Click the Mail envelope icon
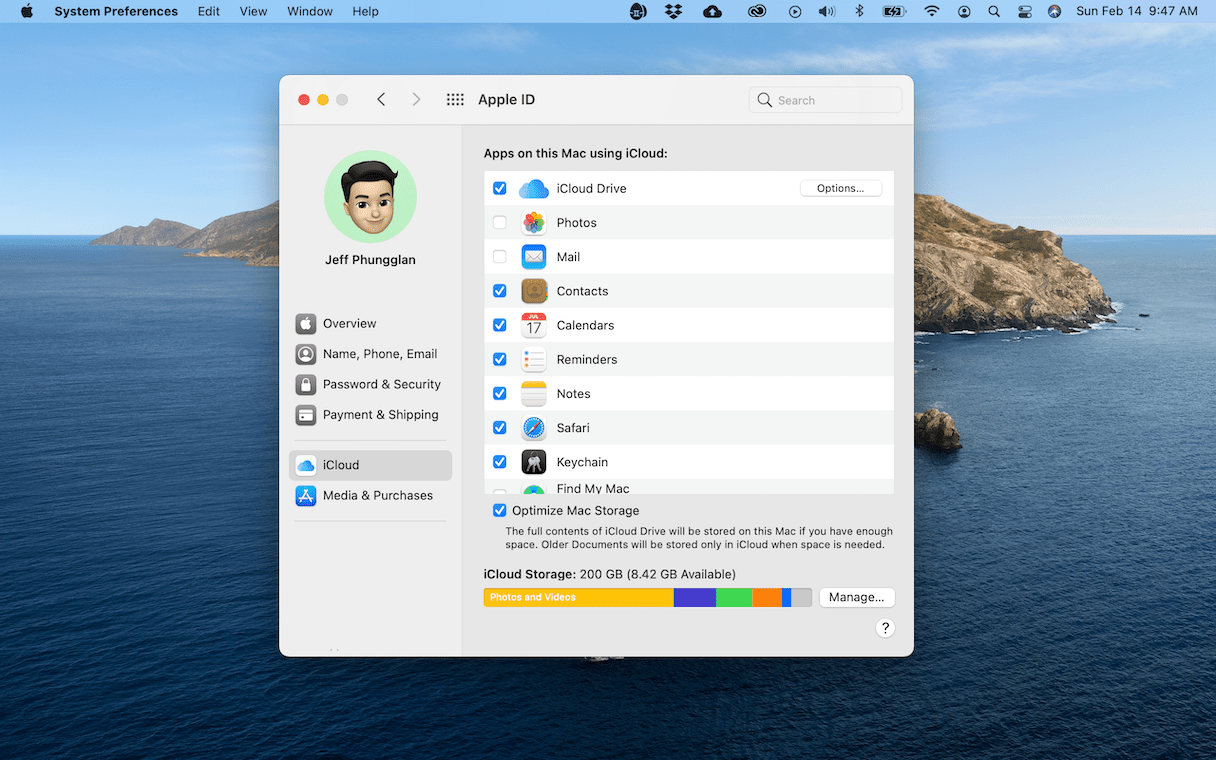Image resolution: width=1216 pixels, height=760 pixels. (x=534, y=257)
